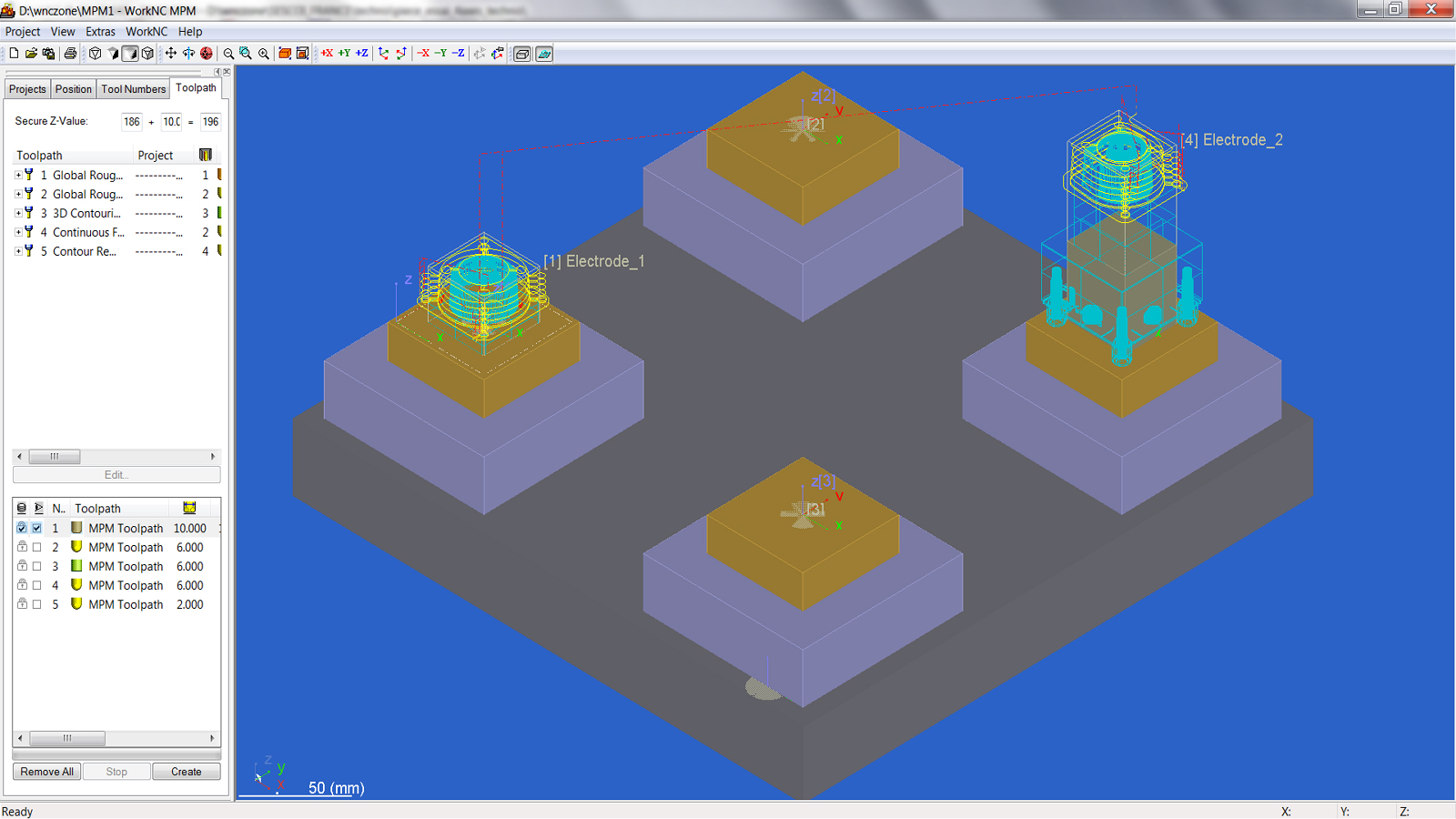This screenshot has height=819, width=1456.
Task: Uncheck the display checkbox for toolpath 1
Action: (37, 528)
